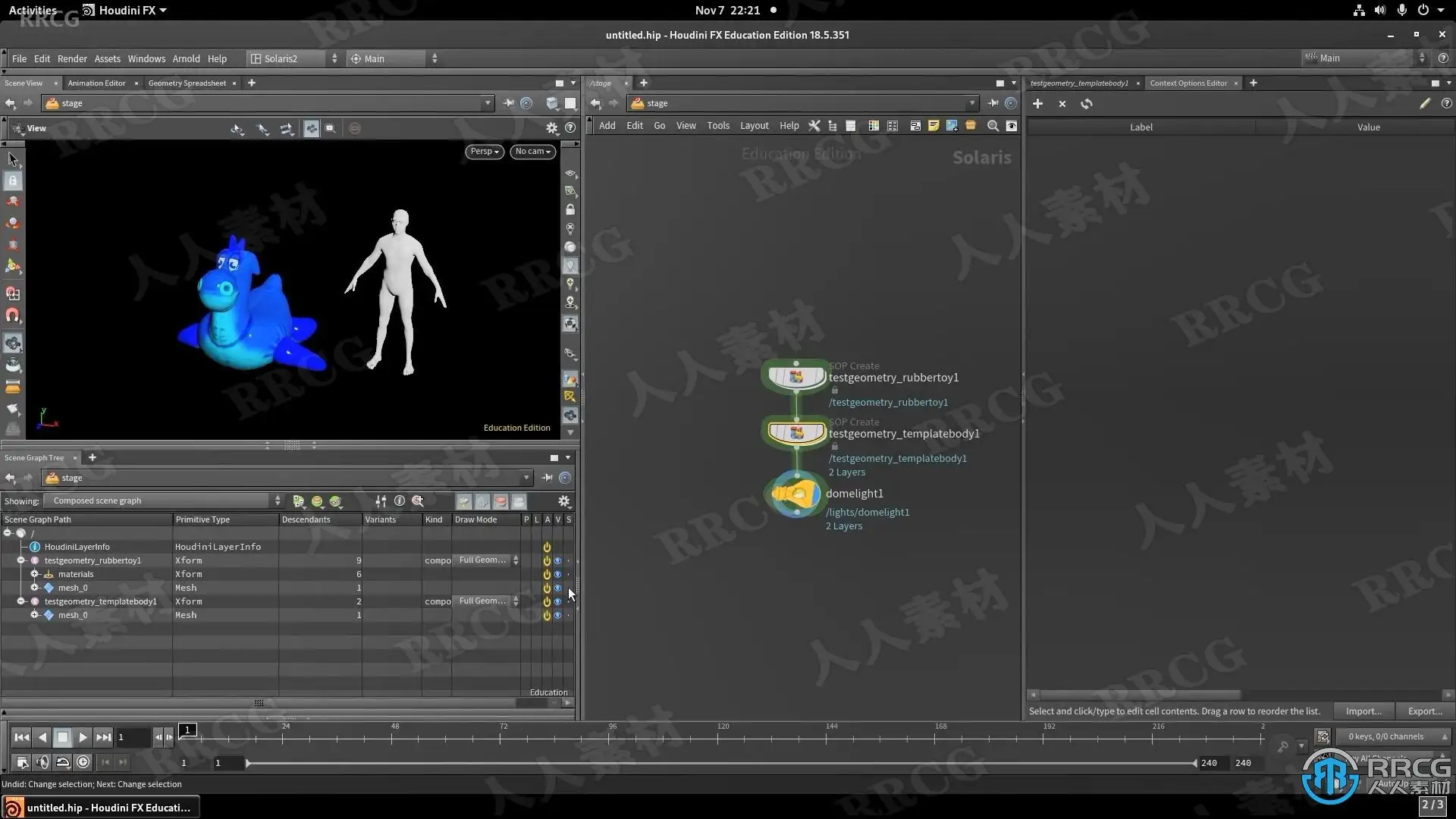This screenshot has height=819, width=1456.
Task: Click the Import... button
Action: coord(1363,711)
